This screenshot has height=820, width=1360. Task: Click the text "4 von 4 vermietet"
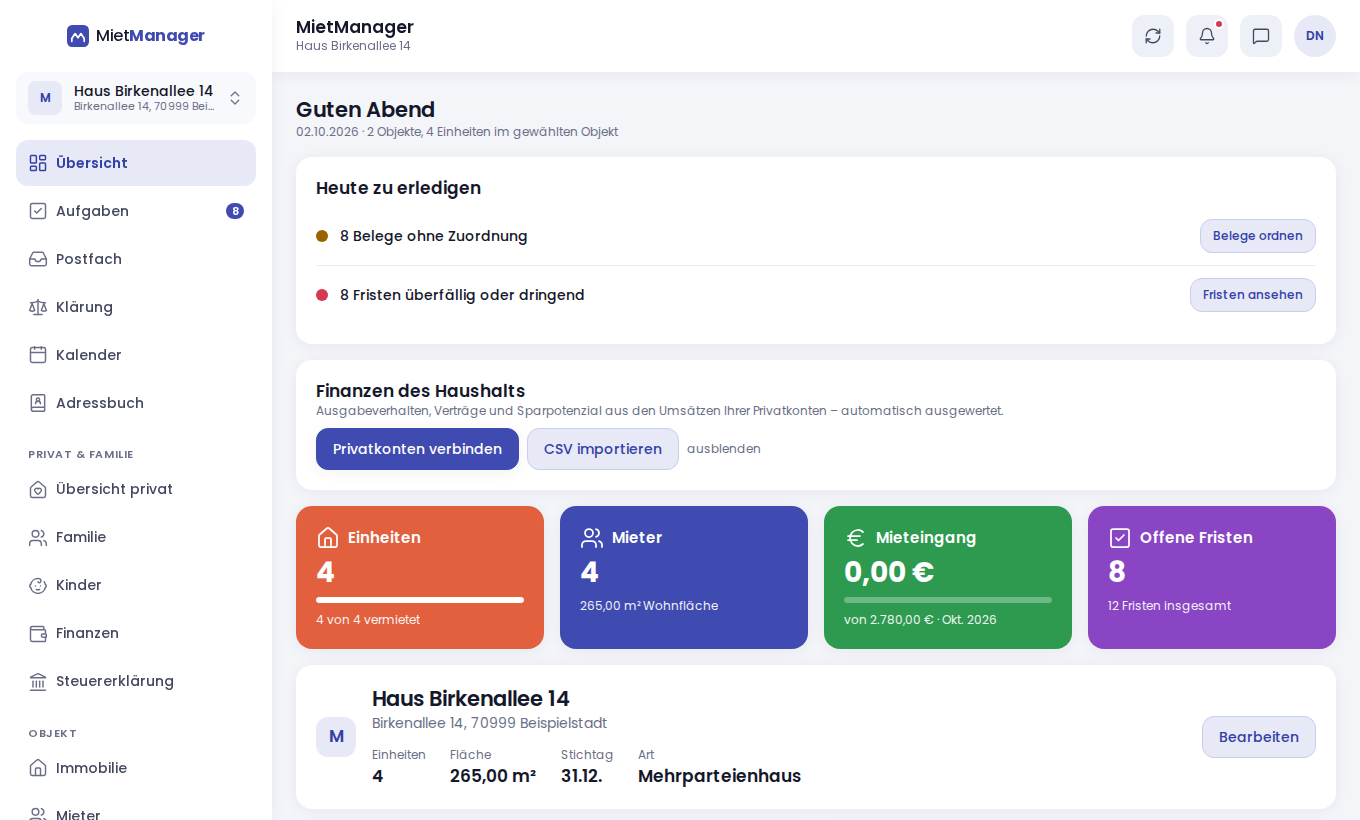click(368, 620)
